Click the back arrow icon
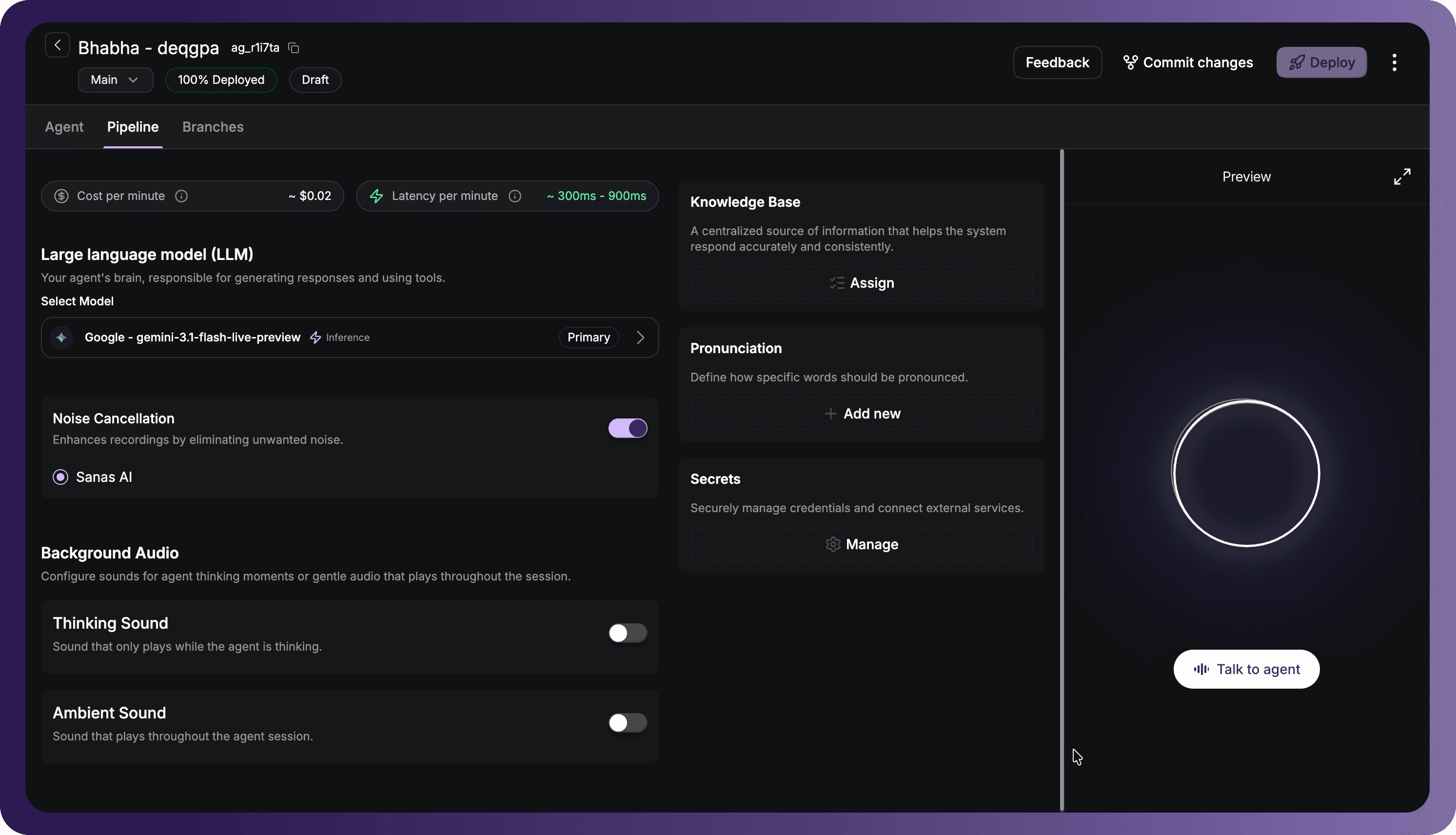 (58, 45)
